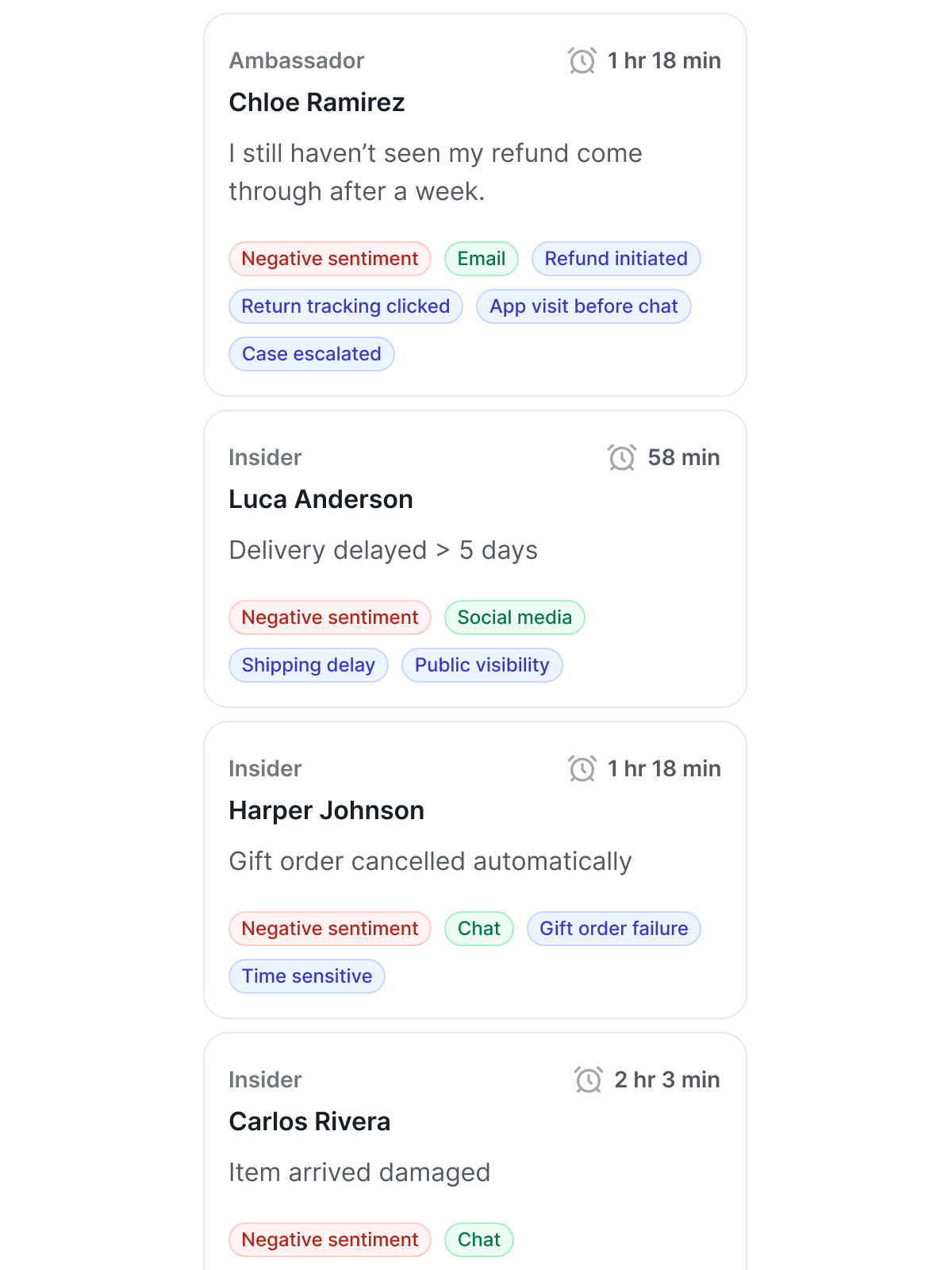Click the Shipping delay tag
Image resolution: width=952 pixels, height=1270 pixels.
pos(308,665)
